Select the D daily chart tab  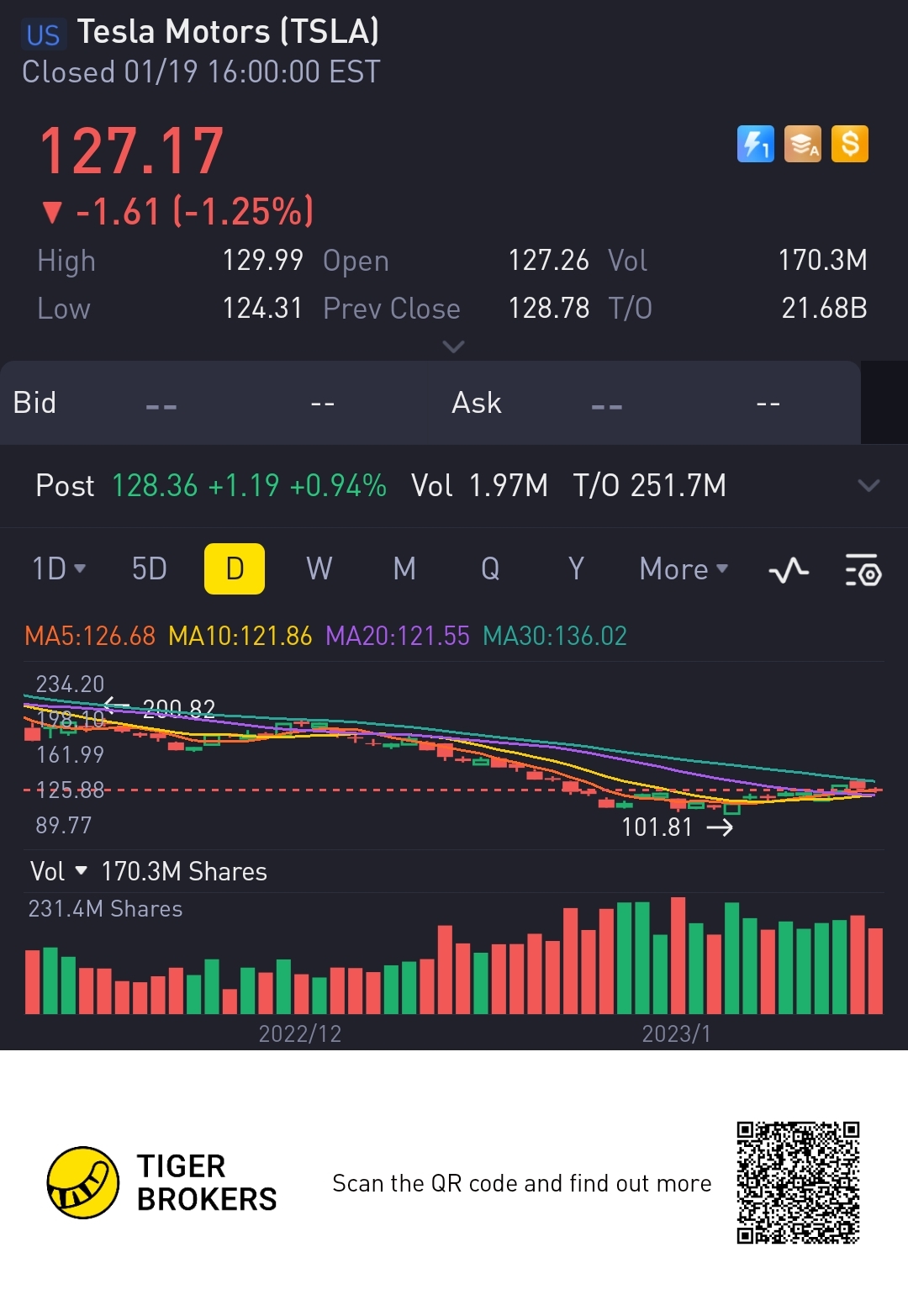[235, 569]
